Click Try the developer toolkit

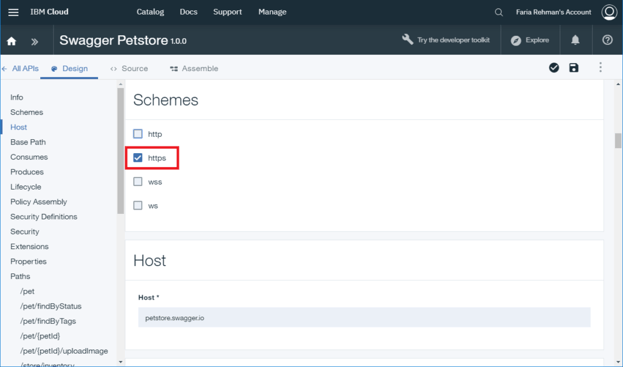click(445, 40)
